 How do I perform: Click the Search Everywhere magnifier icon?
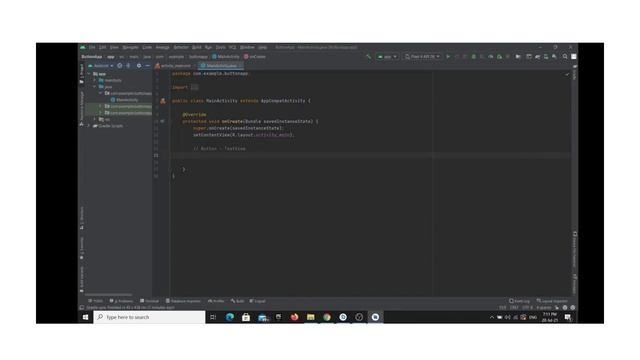(x=565, y=57)
